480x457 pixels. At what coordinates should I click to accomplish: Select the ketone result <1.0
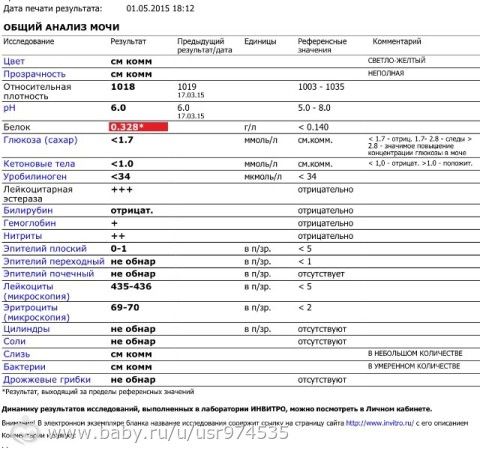pyautogui.click(x=122, y=164)
